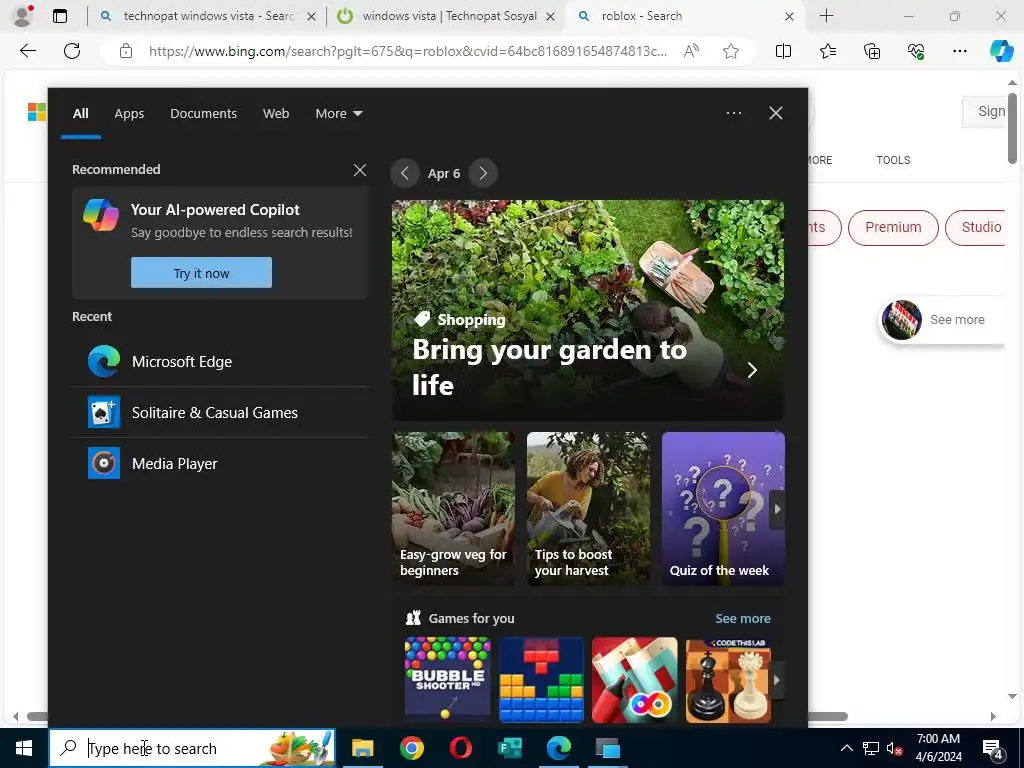Open File Explorer from taskbar
The height and width of the screenshot is (768, 1024).
tap(362, 748)
